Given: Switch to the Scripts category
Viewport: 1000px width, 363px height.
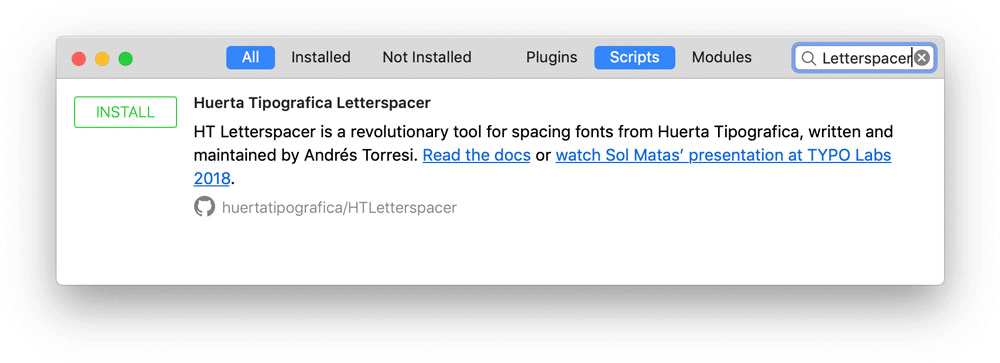Looking at the screenshot, I should click(635, 57).
